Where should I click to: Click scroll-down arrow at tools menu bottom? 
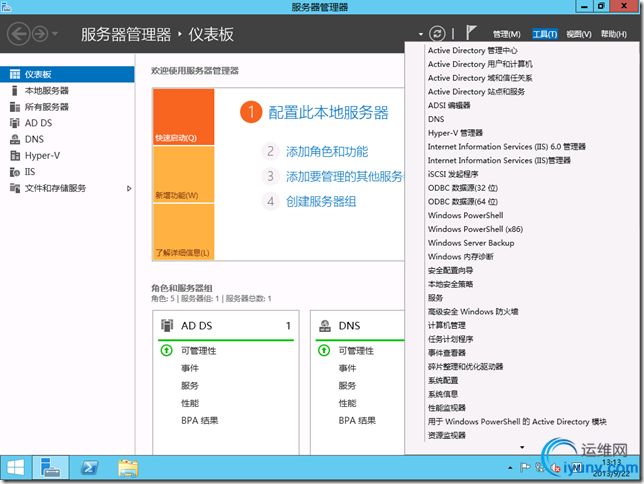[x=522, y=447]
